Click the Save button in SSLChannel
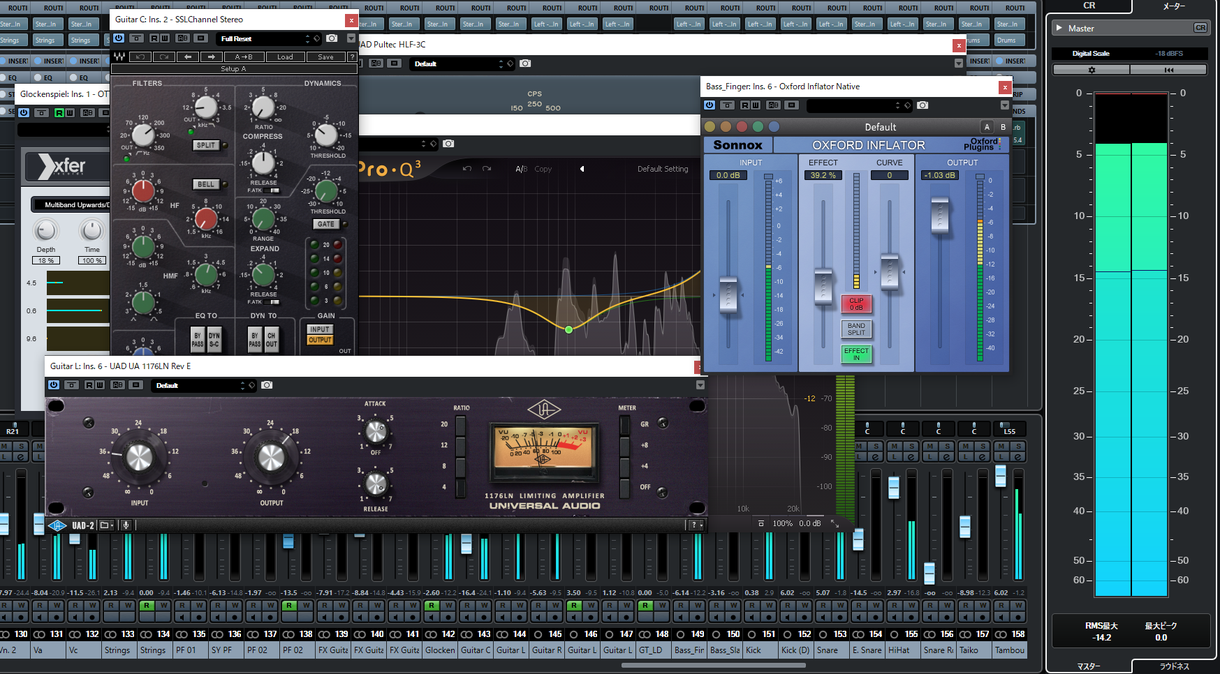Viewport: 1220px width, 674px height. pos(324,57)
